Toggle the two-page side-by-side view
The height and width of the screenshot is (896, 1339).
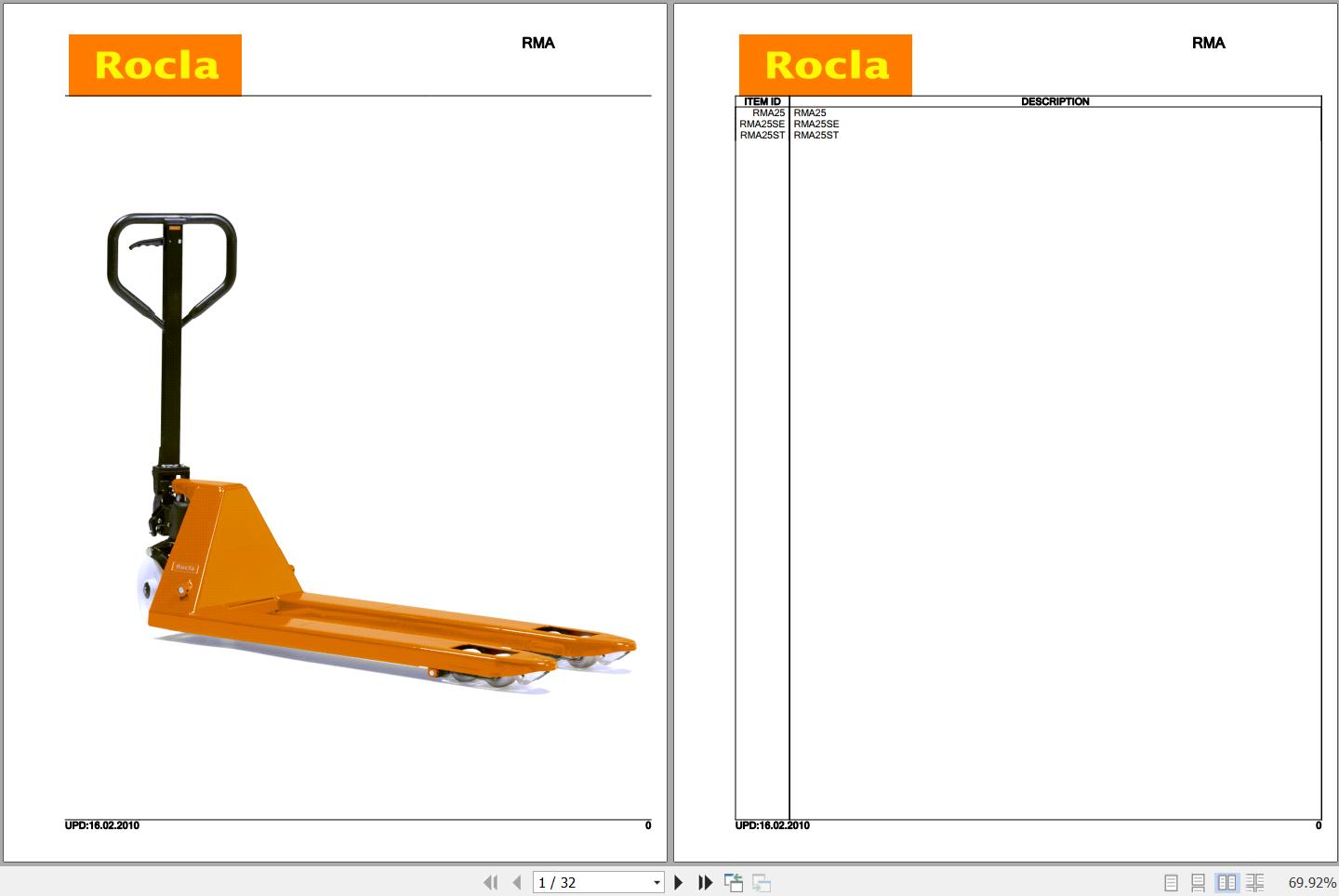(1226, 882)
